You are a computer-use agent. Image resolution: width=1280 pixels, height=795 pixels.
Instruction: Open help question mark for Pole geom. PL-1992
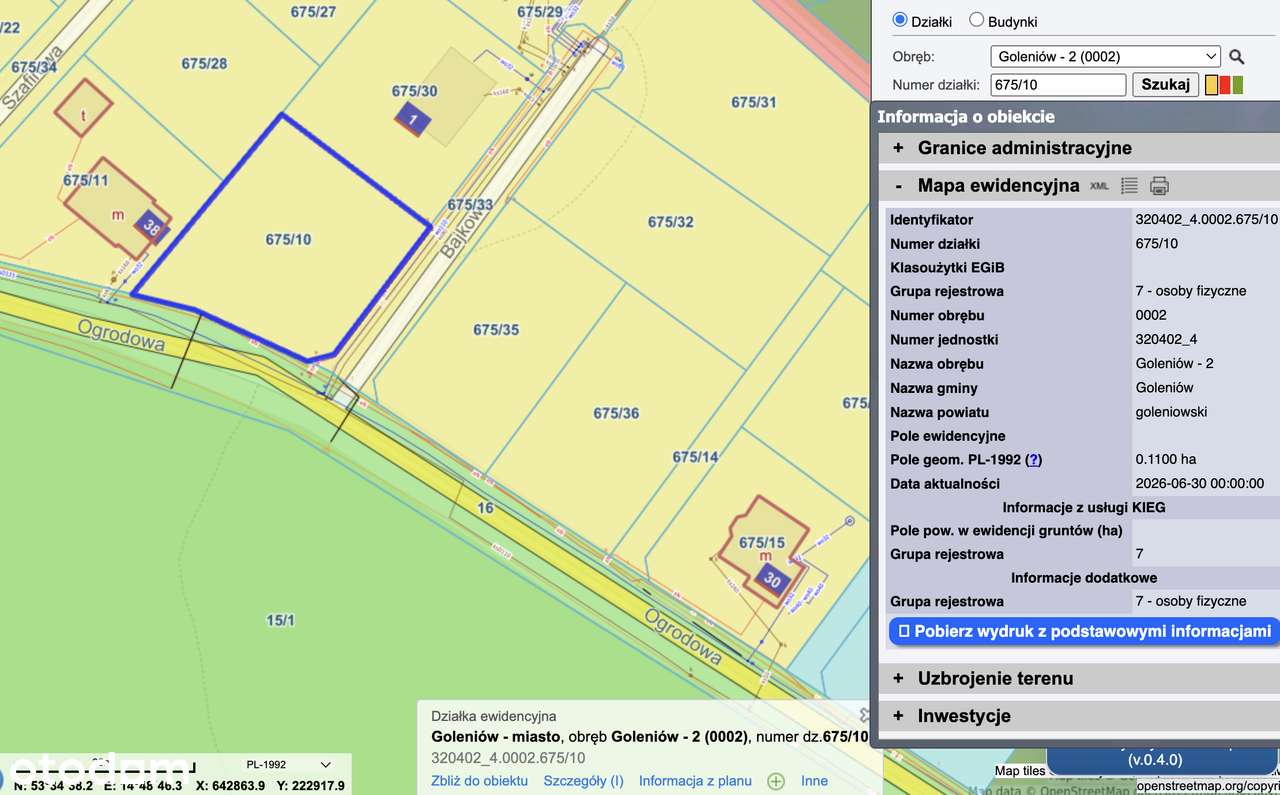(x=1034, y=460)
